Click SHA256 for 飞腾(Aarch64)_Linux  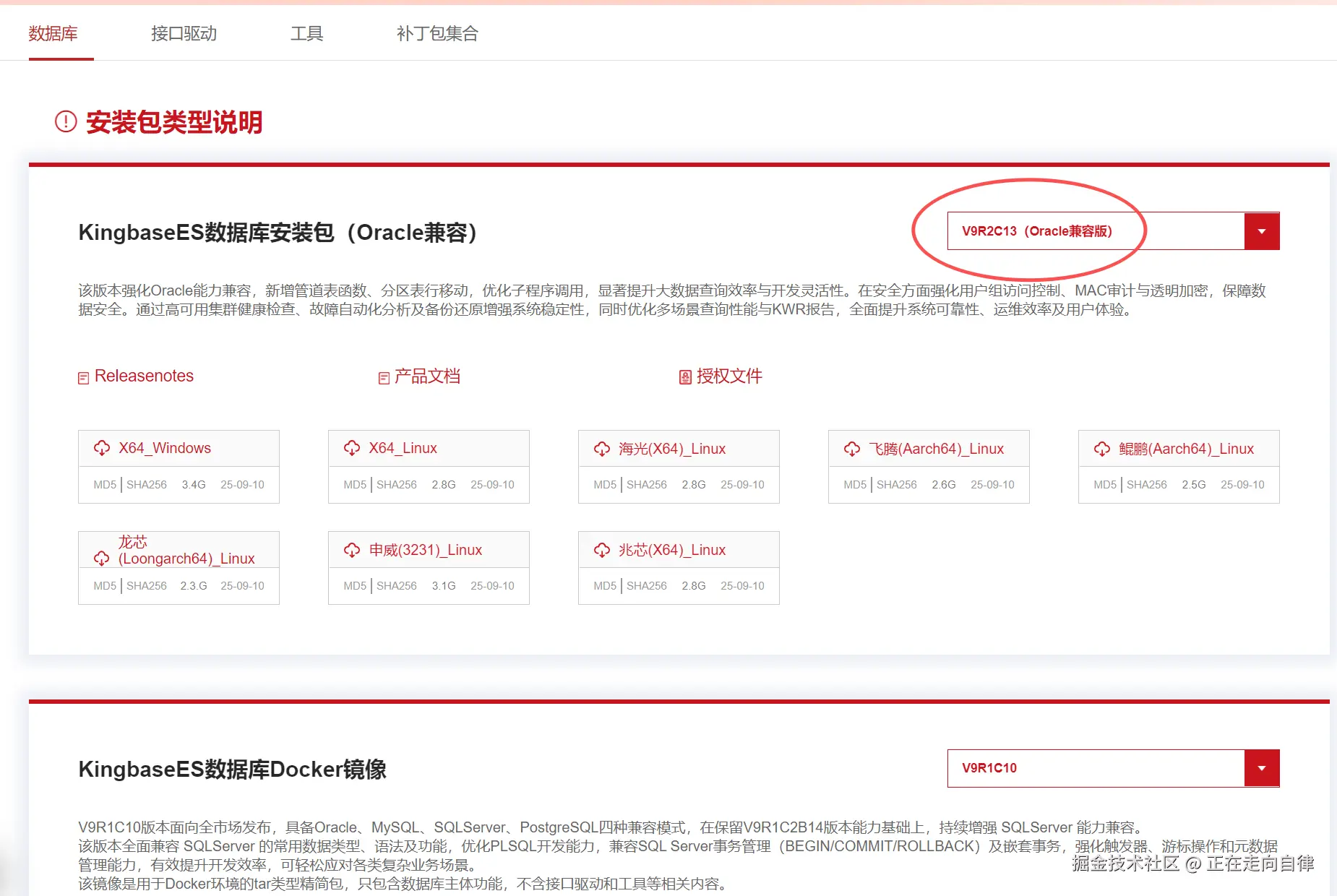[x=897, y=485]
